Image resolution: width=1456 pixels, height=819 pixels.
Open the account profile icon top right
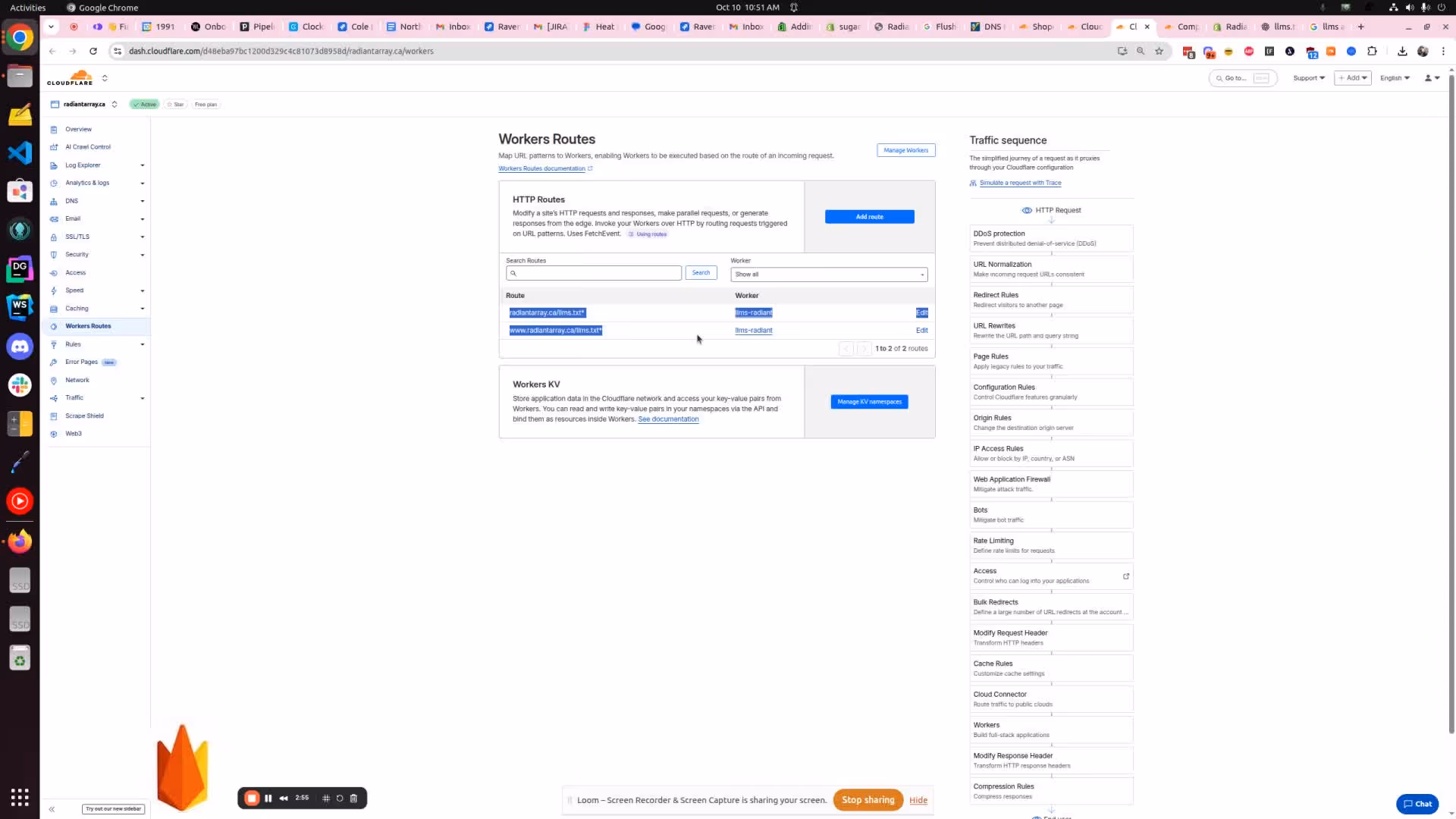point(1429,77)
